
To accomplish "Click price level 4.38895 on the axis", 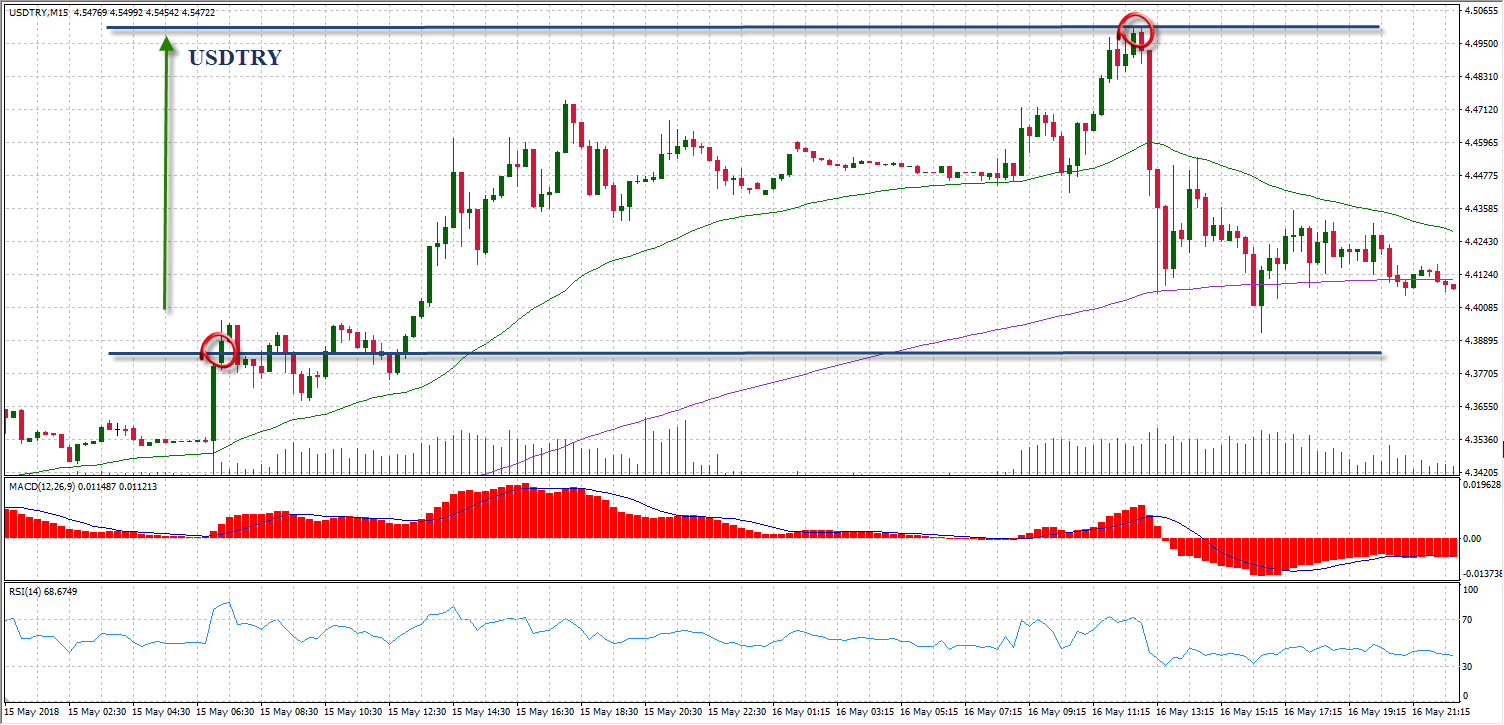I will pyautogui.click(x=1483, y=341).
